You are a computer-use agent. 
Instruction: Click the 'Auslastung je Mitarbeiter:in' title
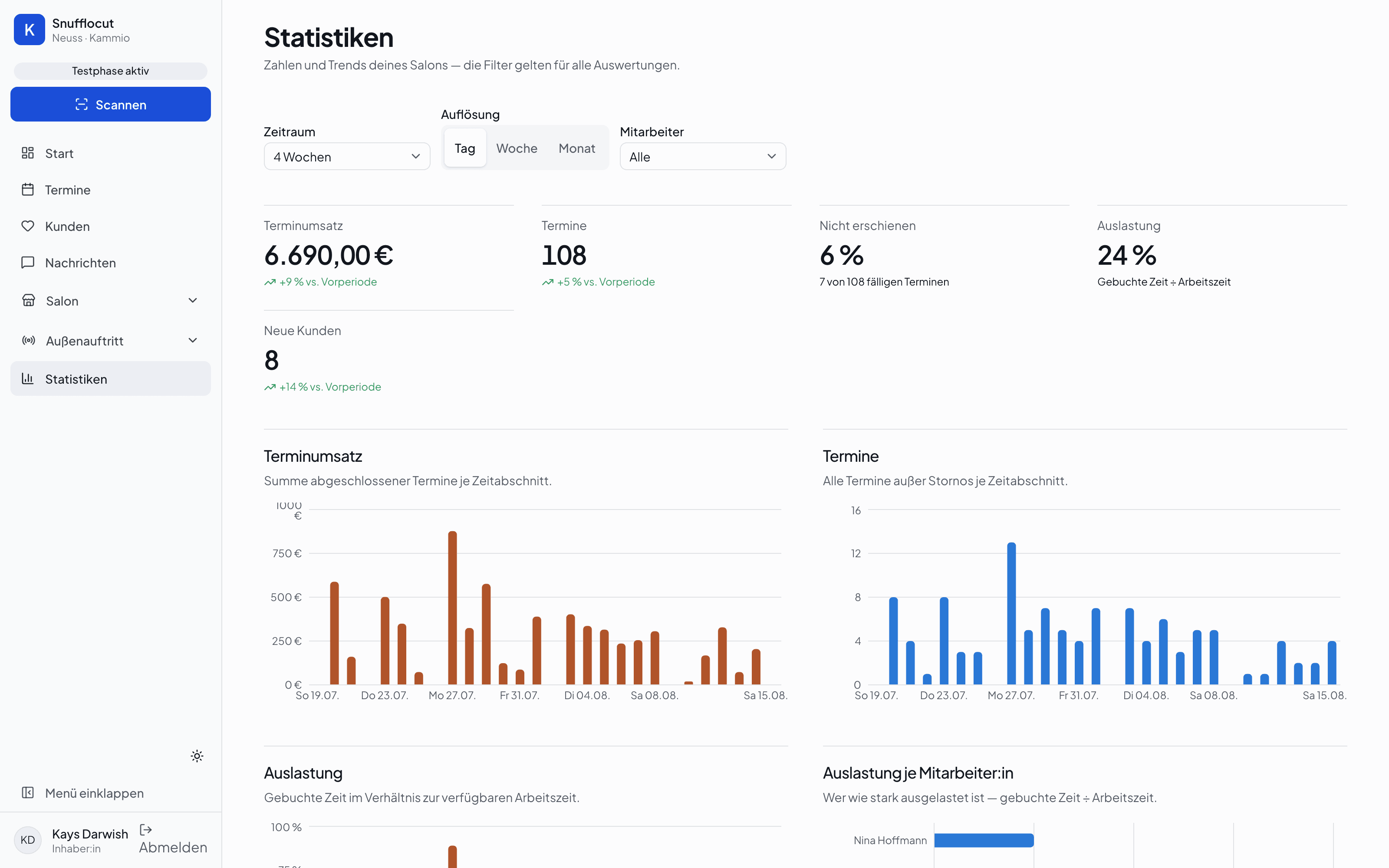[918, 773]
